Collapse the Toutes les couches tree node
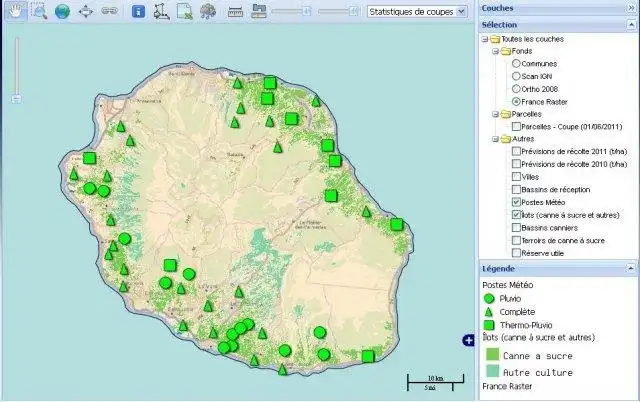The width and height of the screenshot is (640, 402). (484, 39)
